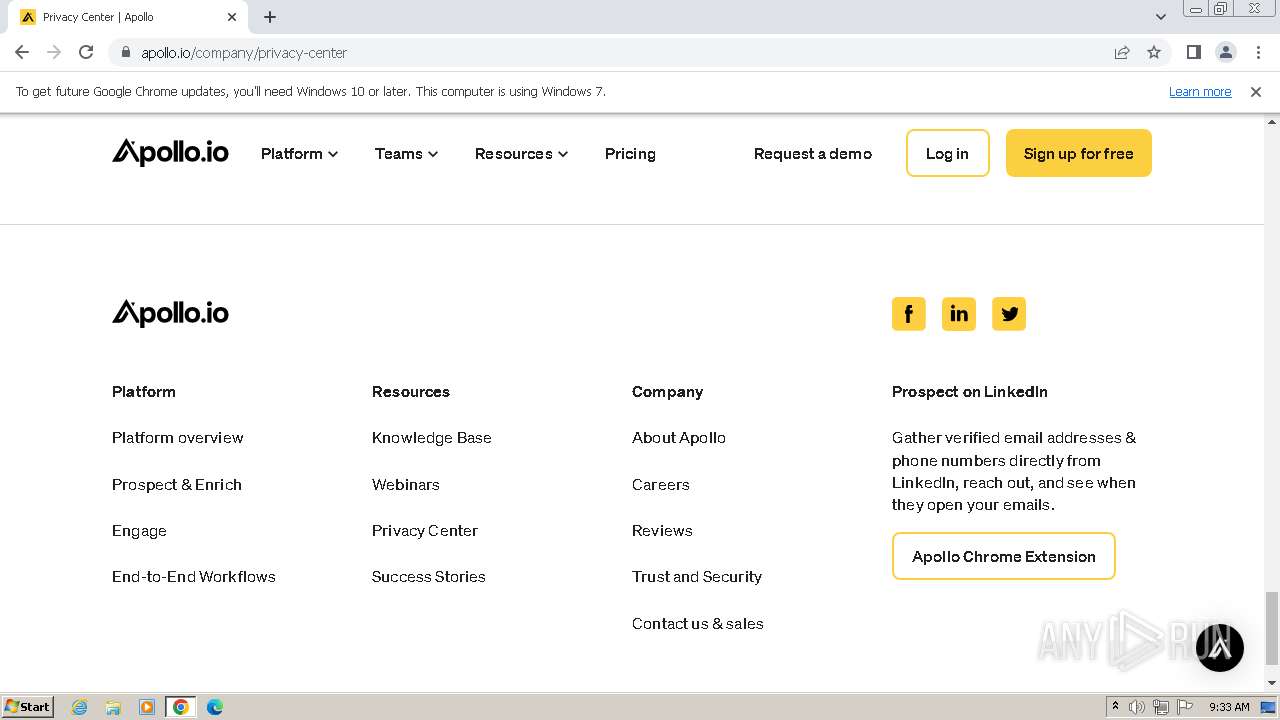1280x720 pixels.
Task: Select the Privacy Center browser tab
Action: [x=130, y=17]
